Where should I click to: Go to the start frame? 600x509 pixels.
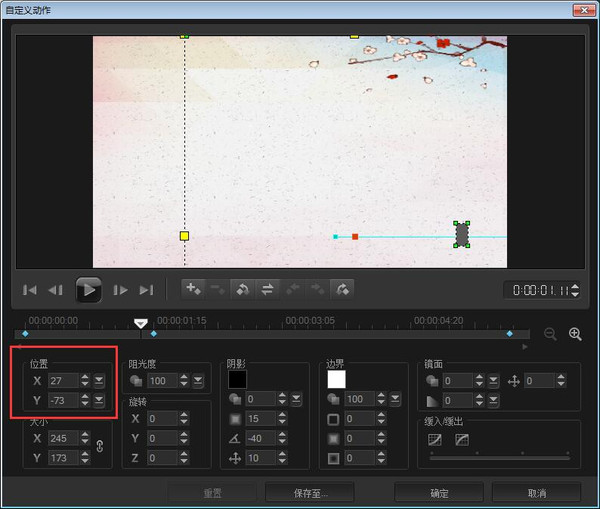[30, 290]
